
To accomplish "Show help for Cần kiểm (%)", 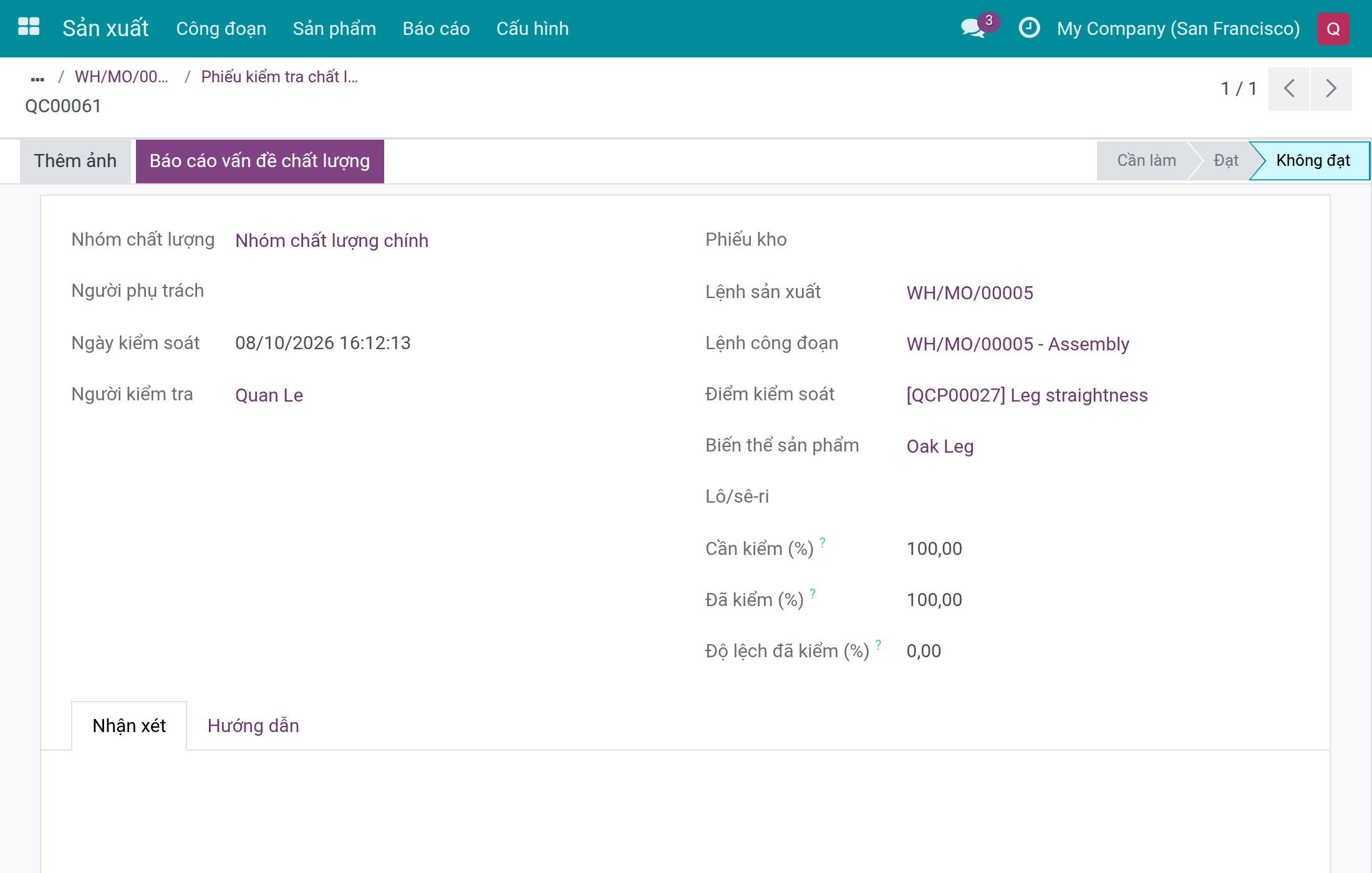I will coord(823,542).
